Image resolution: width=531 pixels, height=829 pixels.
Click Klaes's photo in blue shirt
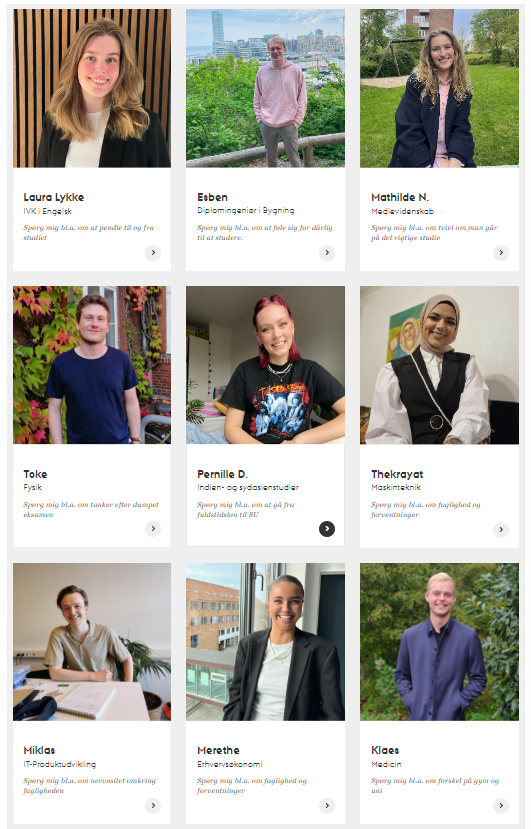click(440, 642)
